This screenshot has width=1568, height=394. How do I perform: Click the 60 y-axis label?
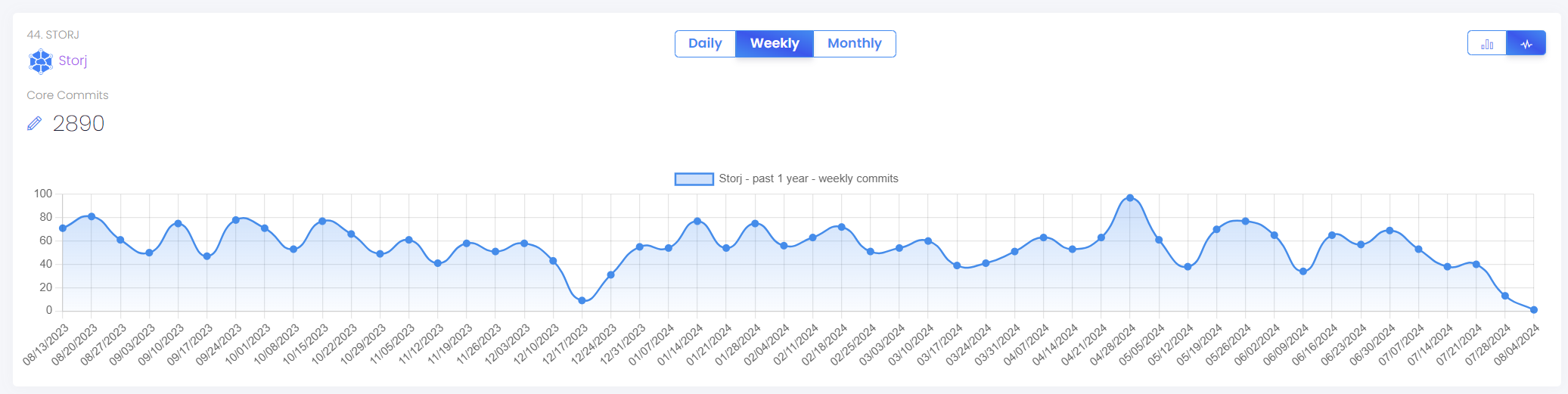pos(46,240)
